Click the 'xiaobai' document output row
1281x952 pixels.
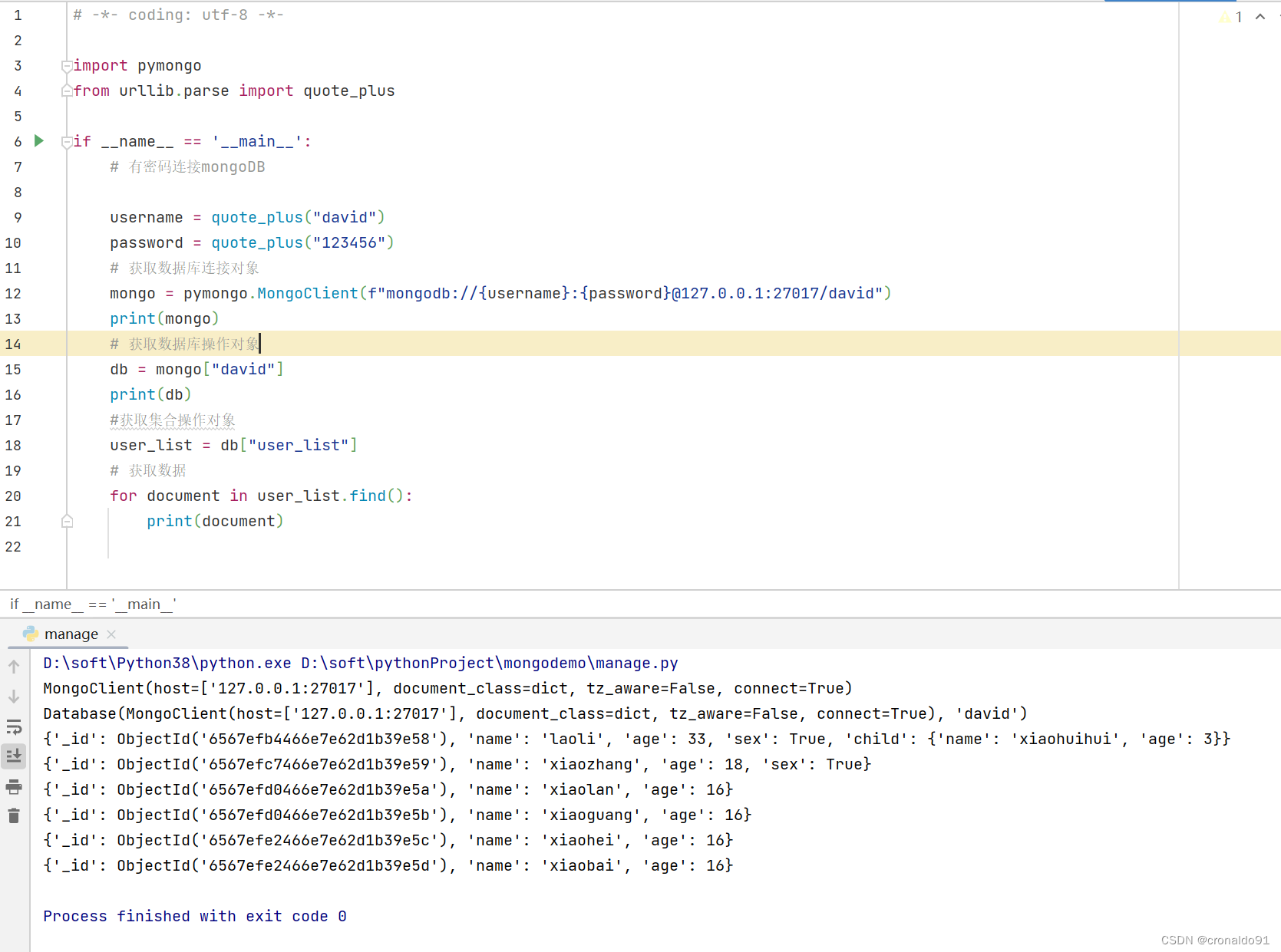pos(388,866)
